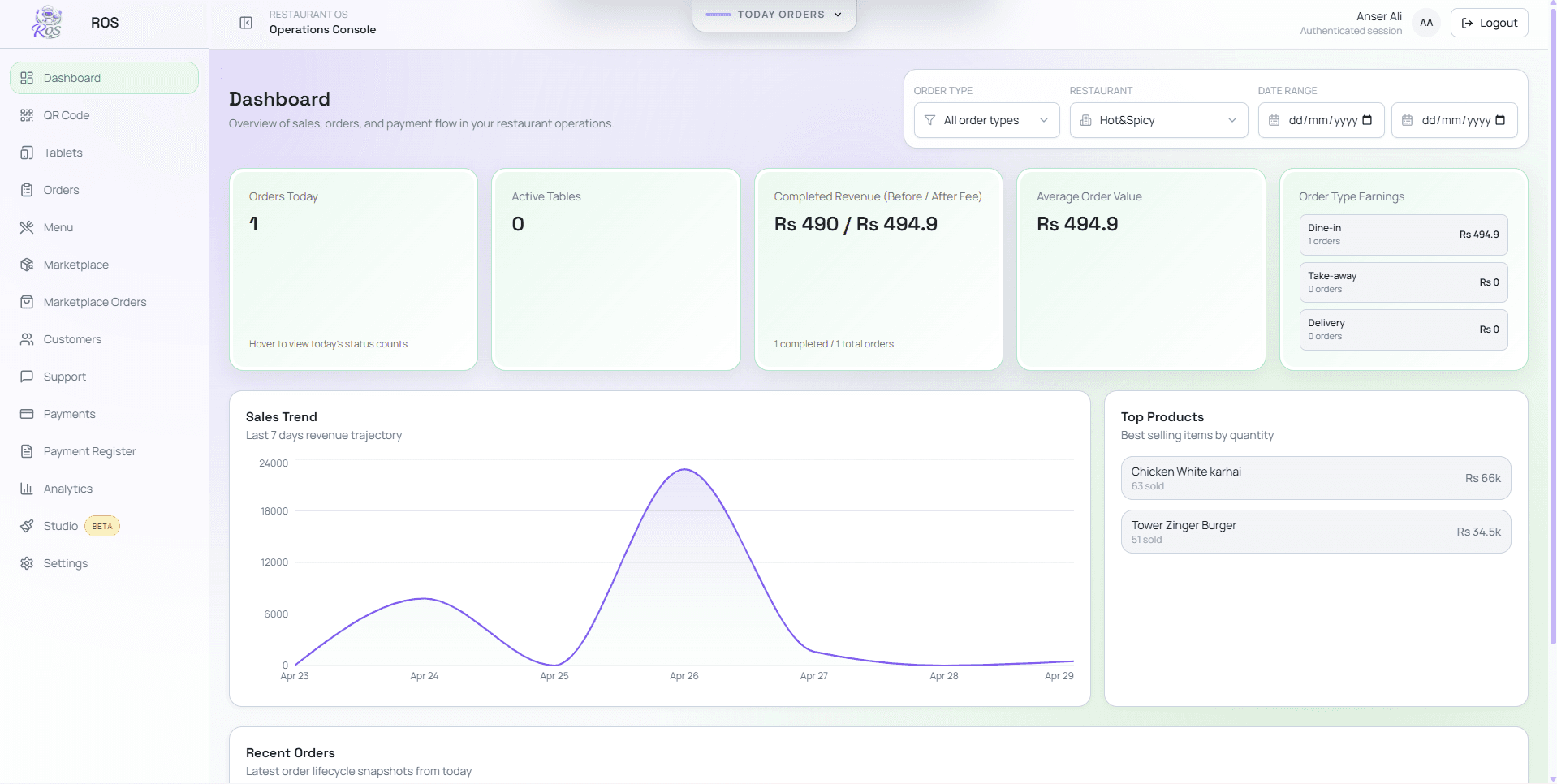This screenshot has width=1557, height=784.
Task: Click the ROS logo icon
Action: point(47,23)
